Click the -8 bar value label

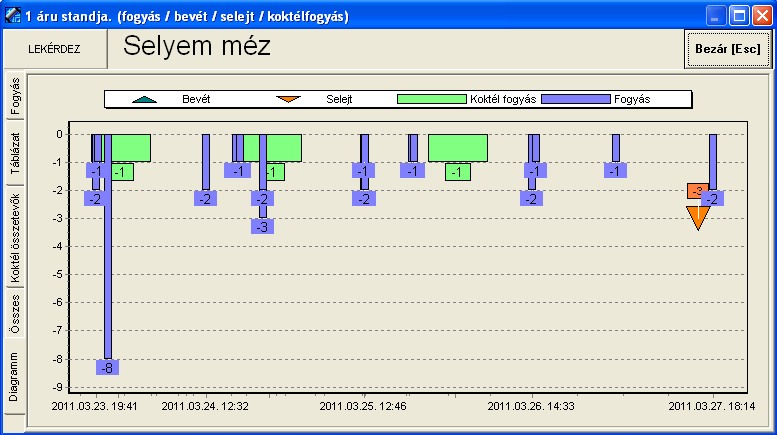pyautogui.click(x=108, y=368)
